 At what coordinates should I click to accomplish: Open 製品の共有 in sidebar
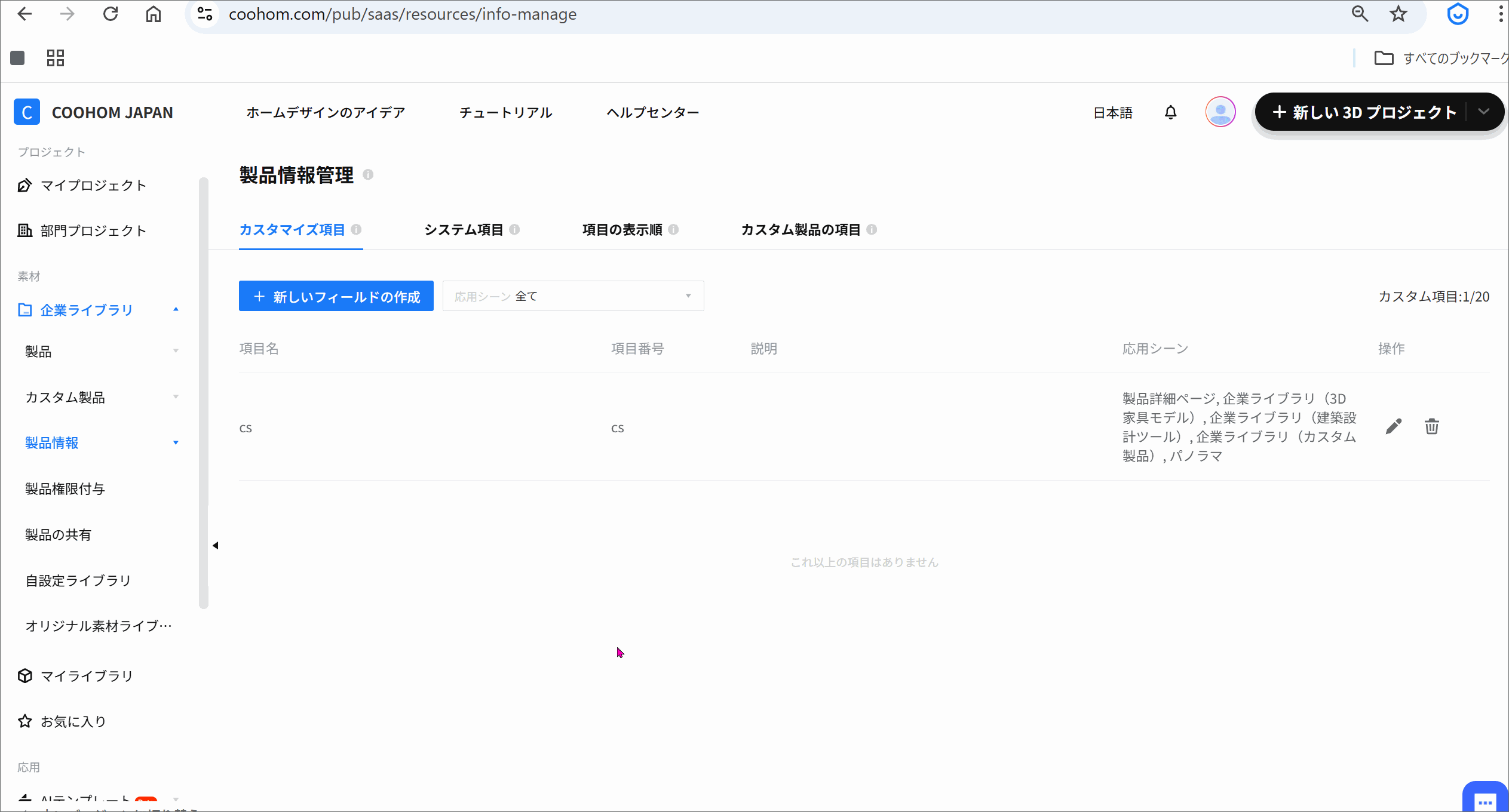[58, 535]
